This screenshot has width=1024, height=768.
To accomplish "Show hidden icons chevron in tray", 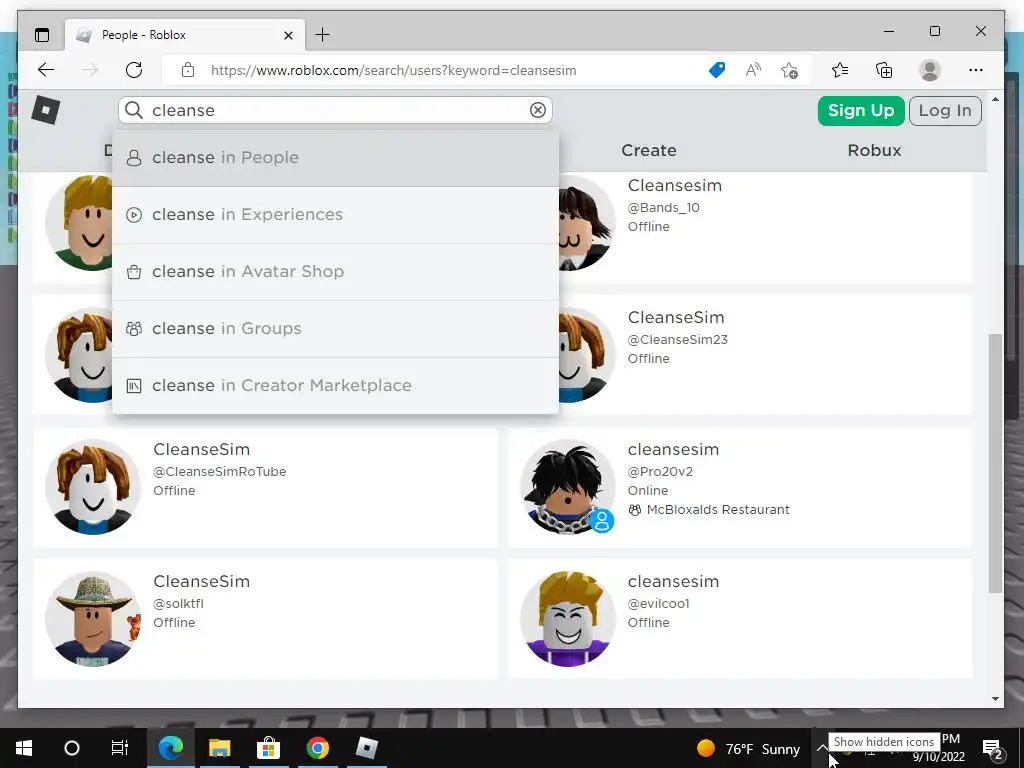I will (822, 748).
